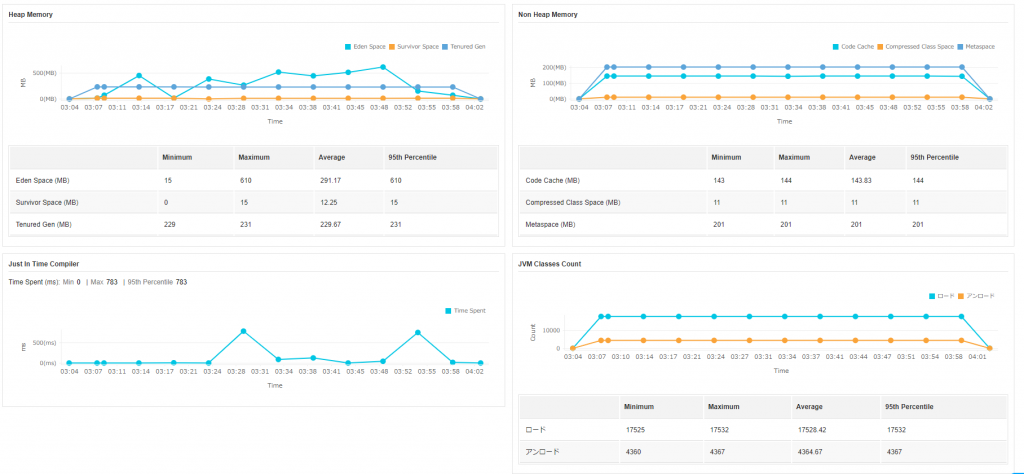Select the アンロード row in classes table
The width and height of the screenshot is (1024, 474).
[x=762, y=451]
